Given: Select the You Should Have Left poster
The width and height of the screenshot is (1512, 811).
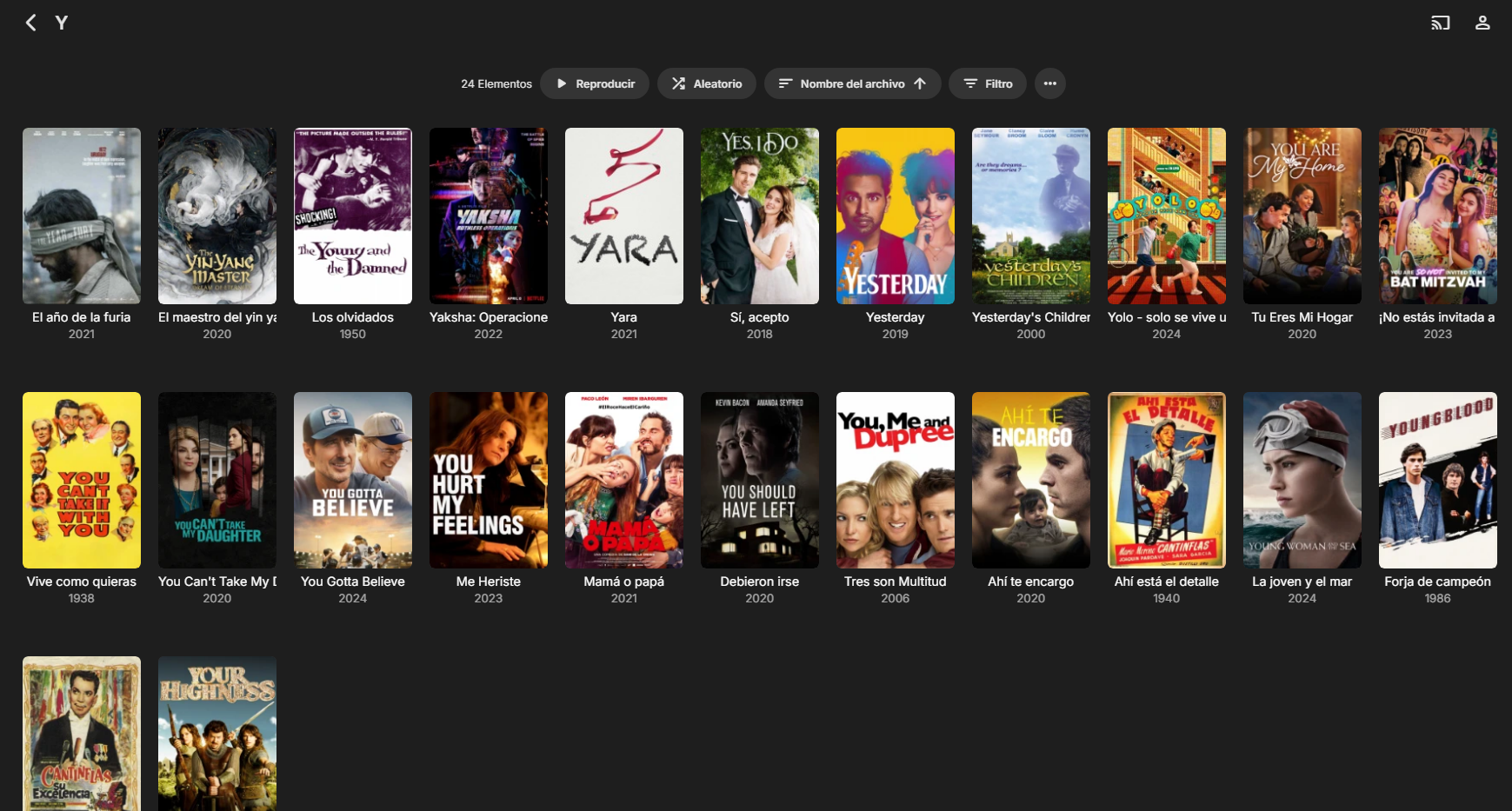Looking at the screenshot, I should coord(760,480).
